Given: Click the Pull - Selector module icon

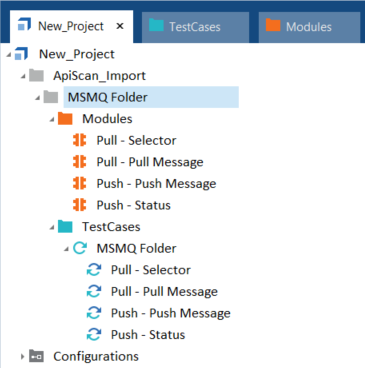Looking at the screenshot, I should [x=80, y=140].
